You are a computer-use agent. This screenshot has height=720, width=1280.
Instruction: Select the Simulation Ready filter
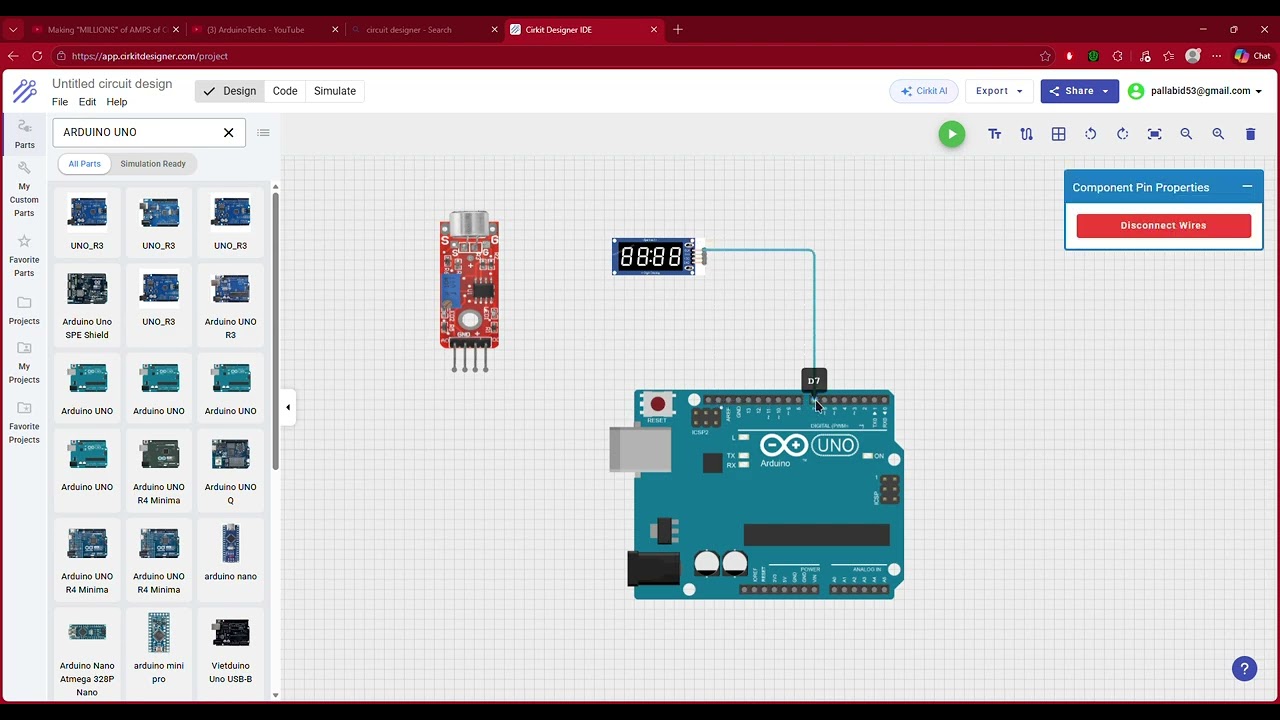pos(153,164)
